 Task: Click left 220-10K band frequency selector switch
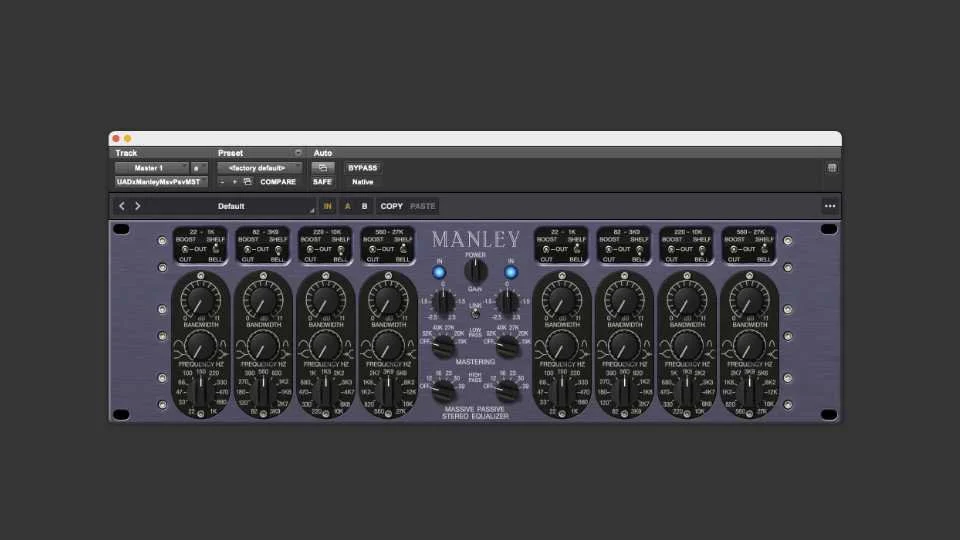(325, 392)
